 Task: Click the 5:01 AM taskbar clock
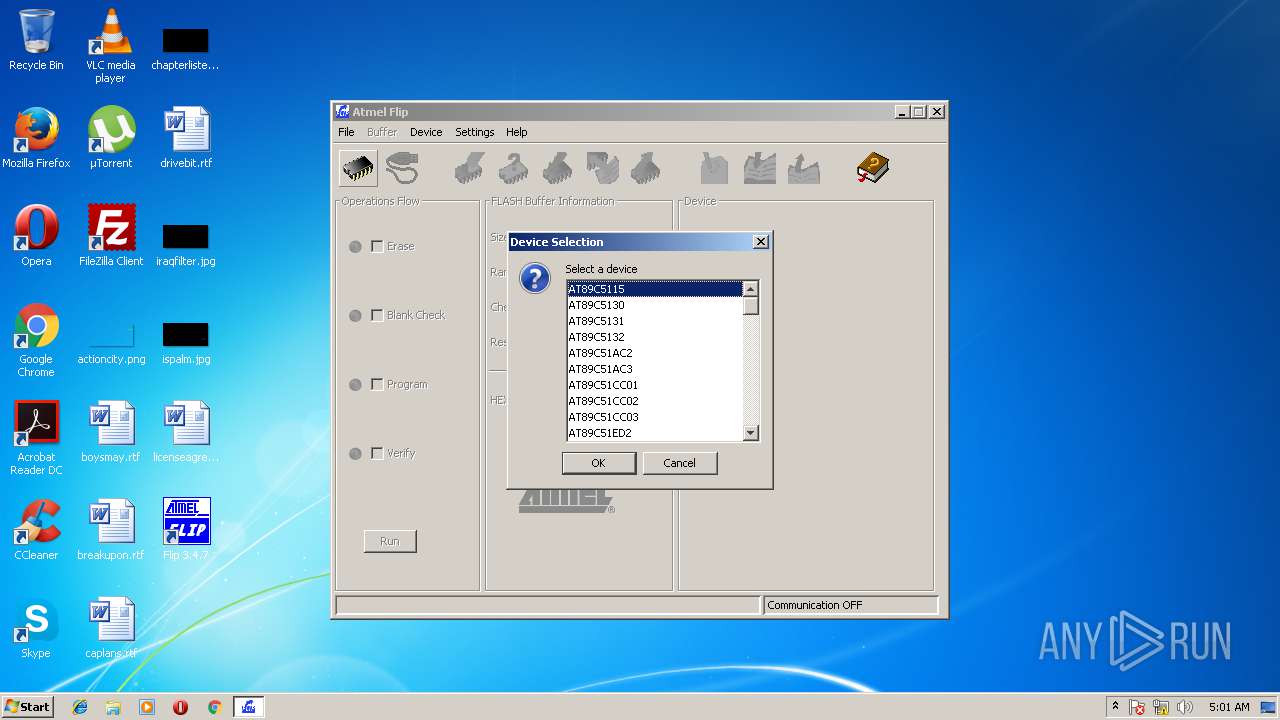click(x=1229, y=707)
